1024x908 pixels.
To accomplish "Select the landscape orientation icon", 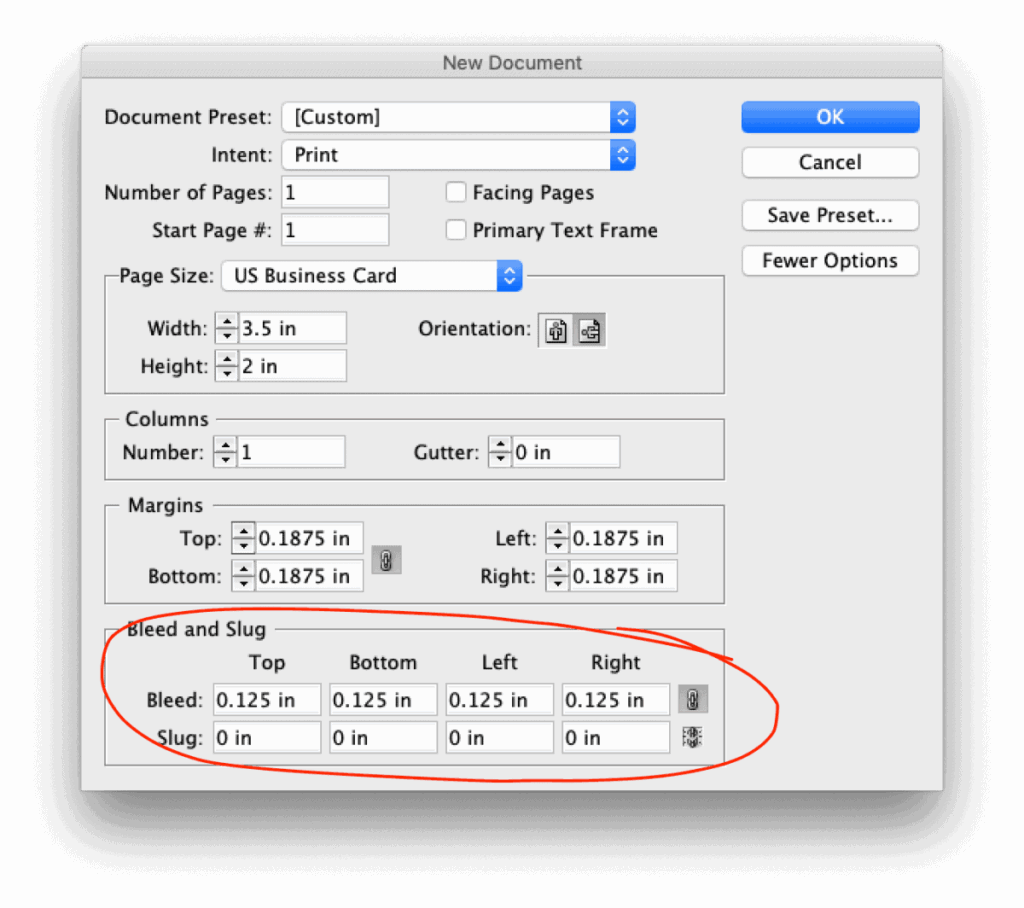I will point(589,330).
